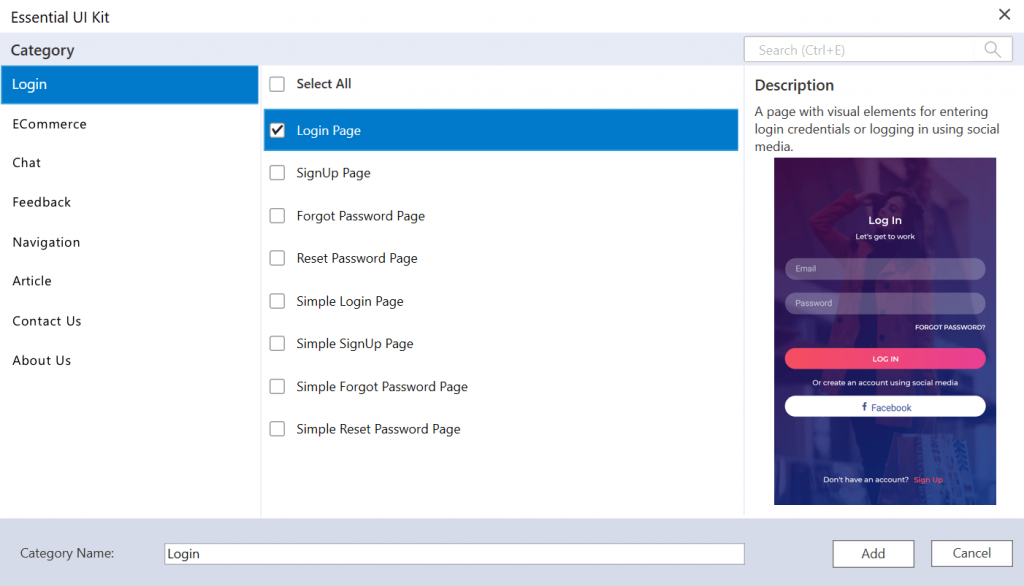The height and width of the screenshot is (586, 1024).
Task: Check the SignUp Page checkbox
Action: coord(277,172)
